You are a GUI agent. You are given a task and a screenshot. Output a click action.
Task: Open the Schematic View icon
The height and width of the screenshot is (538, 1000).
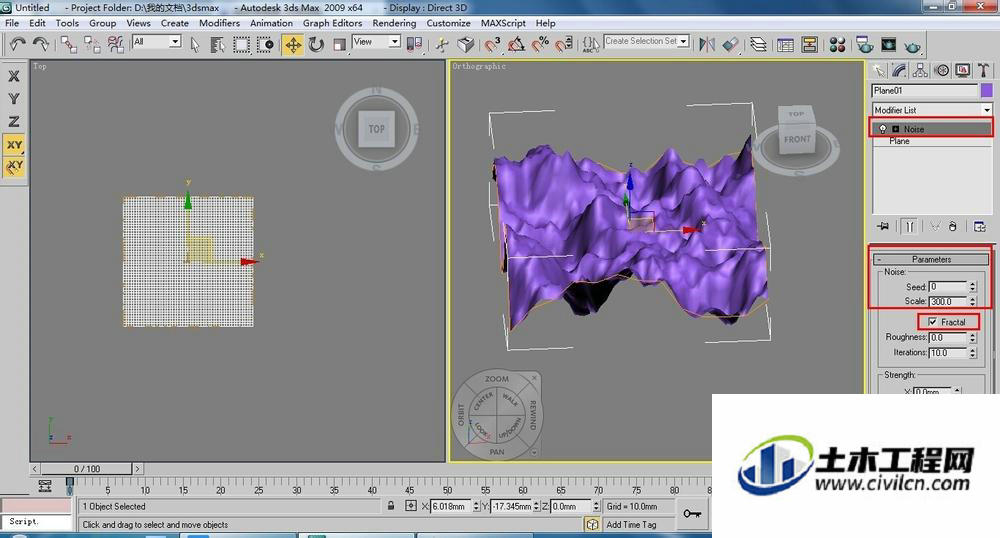pyautogui.click(x=810, y=44)
